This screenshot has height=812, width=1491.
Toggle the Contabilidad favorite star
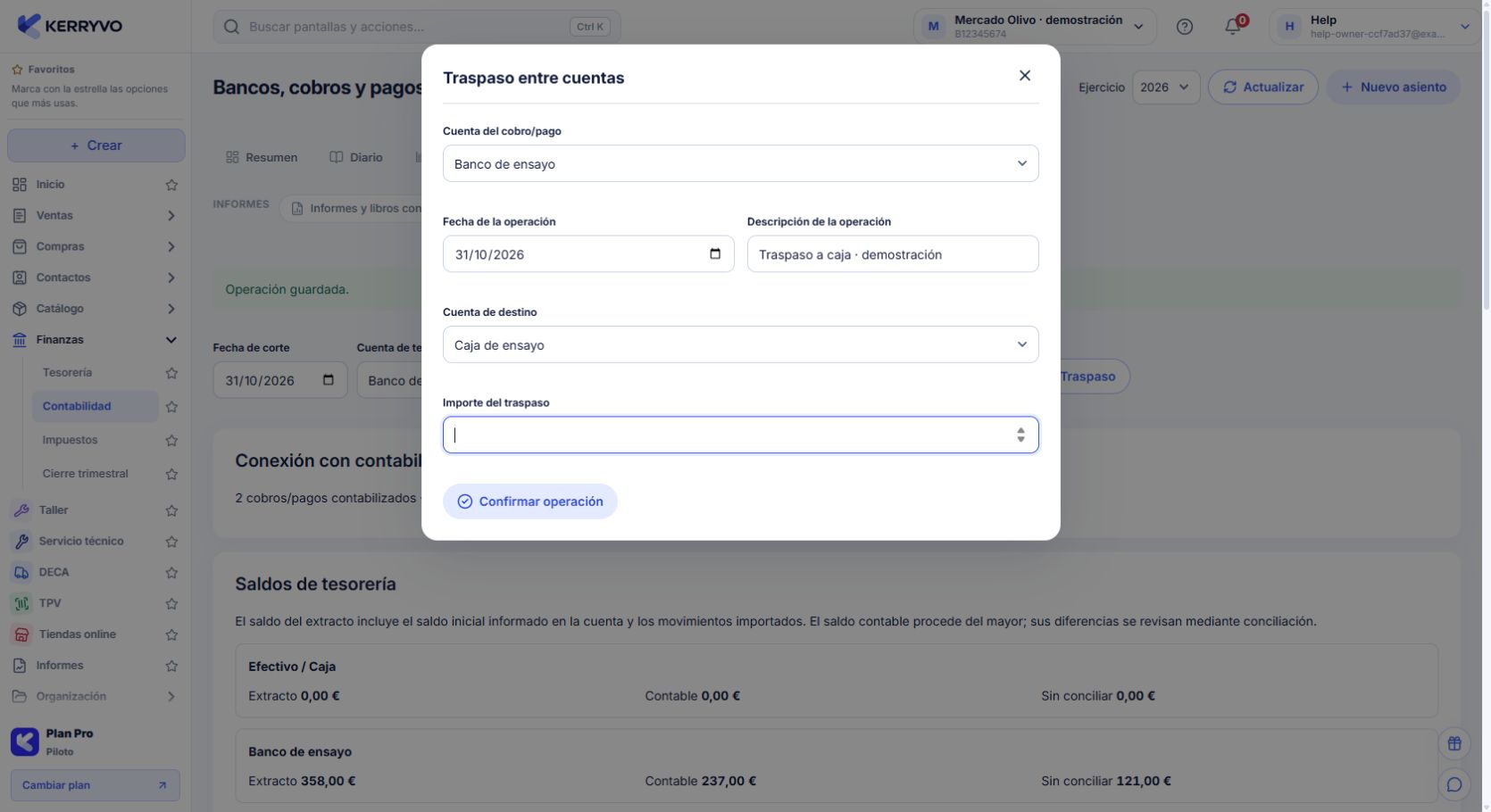(x=171, y=407)
